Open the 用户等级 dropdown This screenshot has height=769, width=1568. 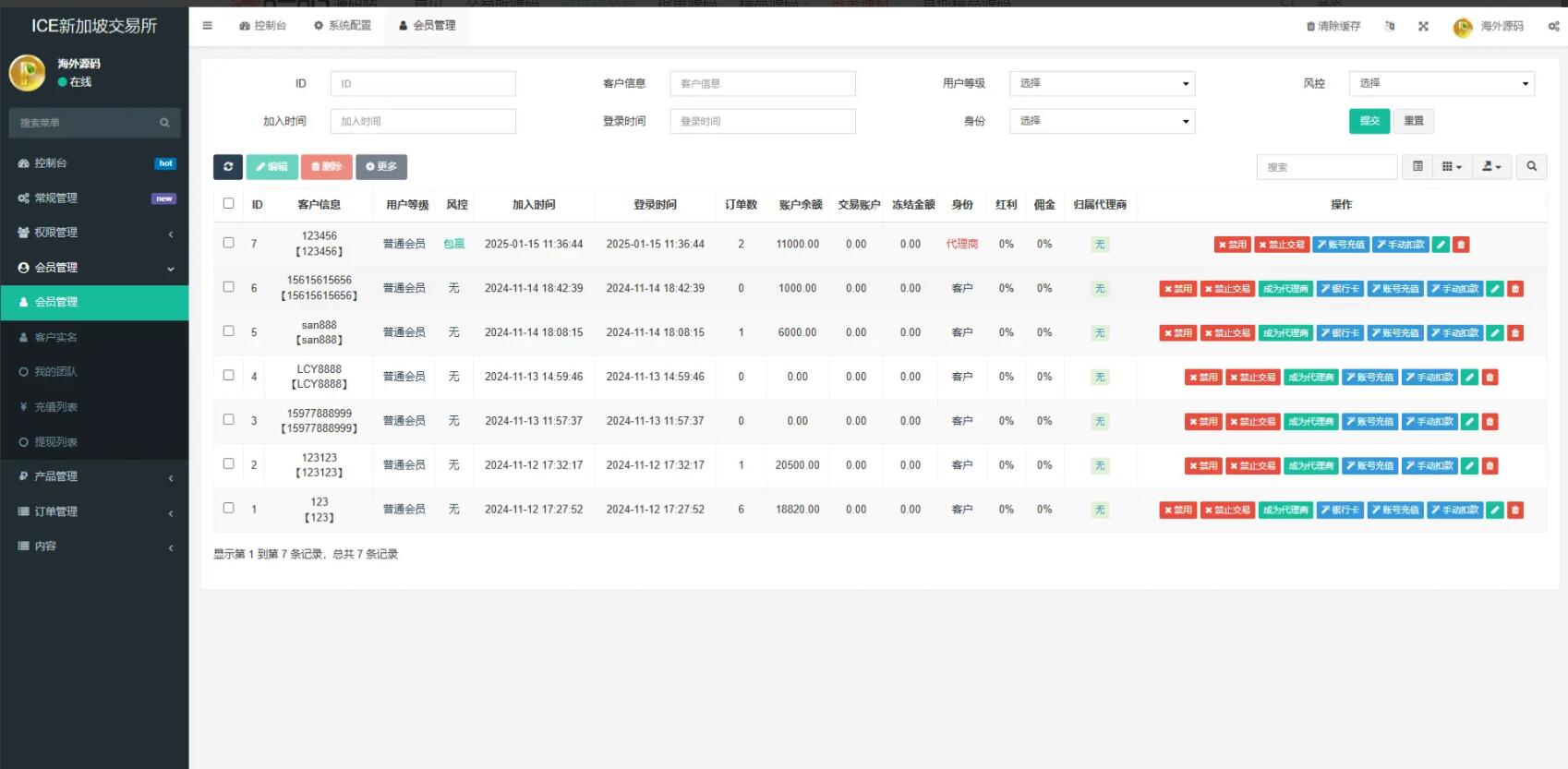tap(1102, 84)
